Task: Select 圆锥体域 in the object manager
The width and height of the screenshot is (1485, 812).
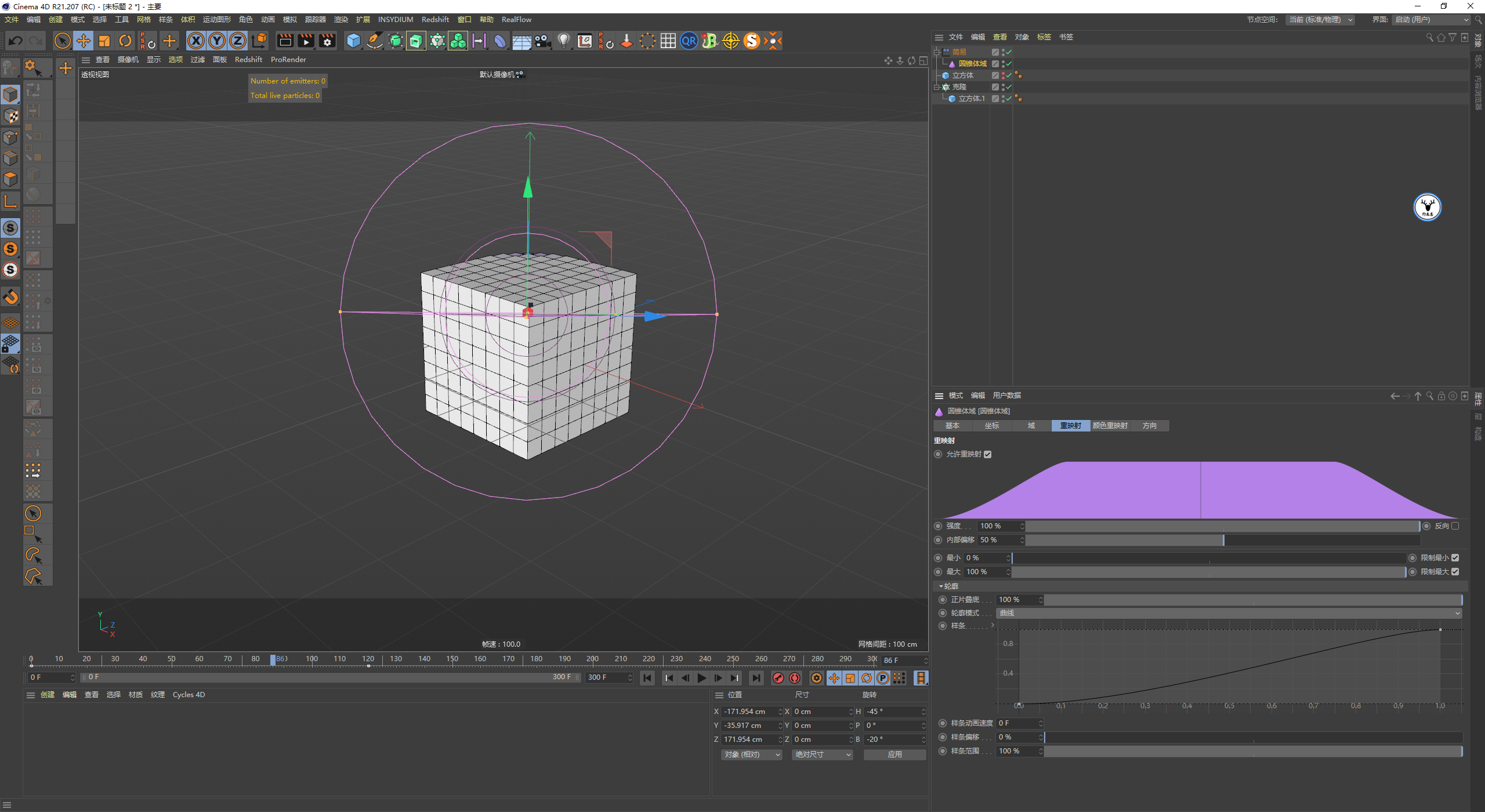Action: click(x=972, y=64)
